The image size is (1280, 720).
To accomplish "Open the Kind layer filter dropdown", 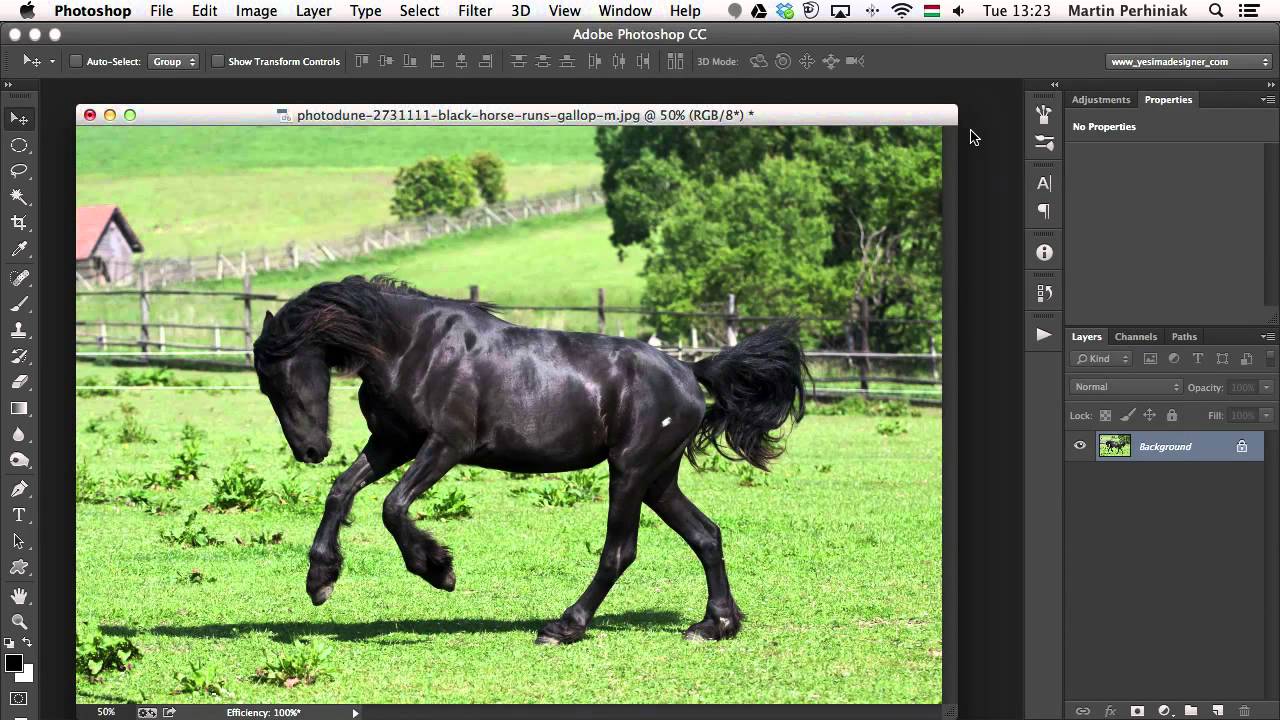I will (1101, 359).
